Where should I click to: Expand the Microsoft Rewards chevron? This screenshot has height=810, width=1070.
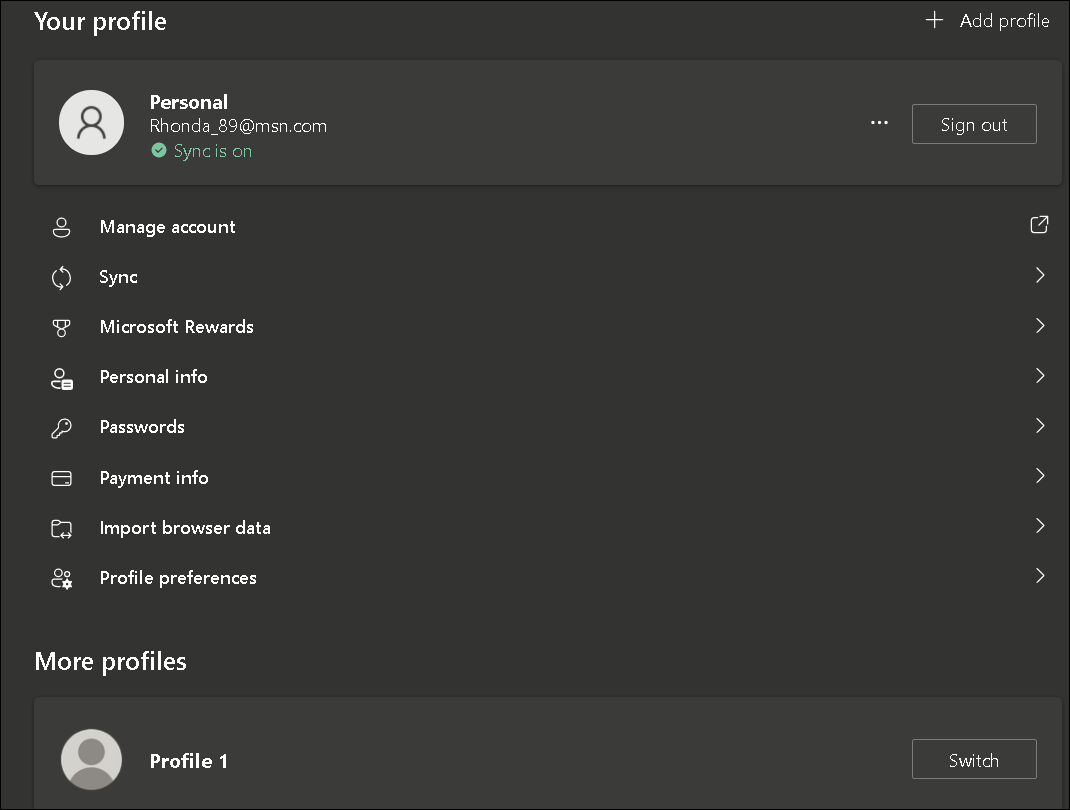click(x=1039, y=325)
